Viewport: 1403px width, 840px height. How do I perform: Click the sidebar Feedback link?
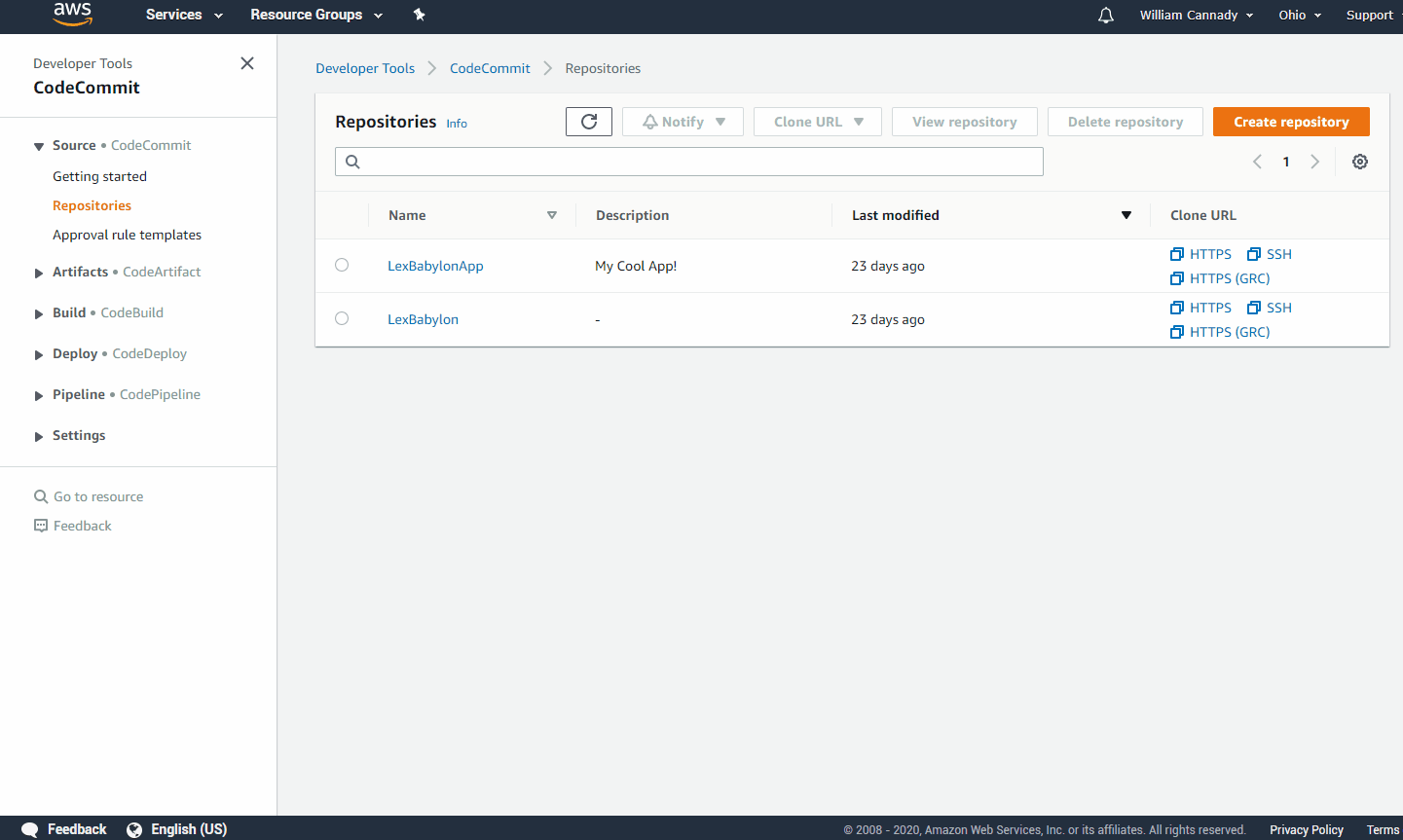pyautogui.click(x=83, y=526)
